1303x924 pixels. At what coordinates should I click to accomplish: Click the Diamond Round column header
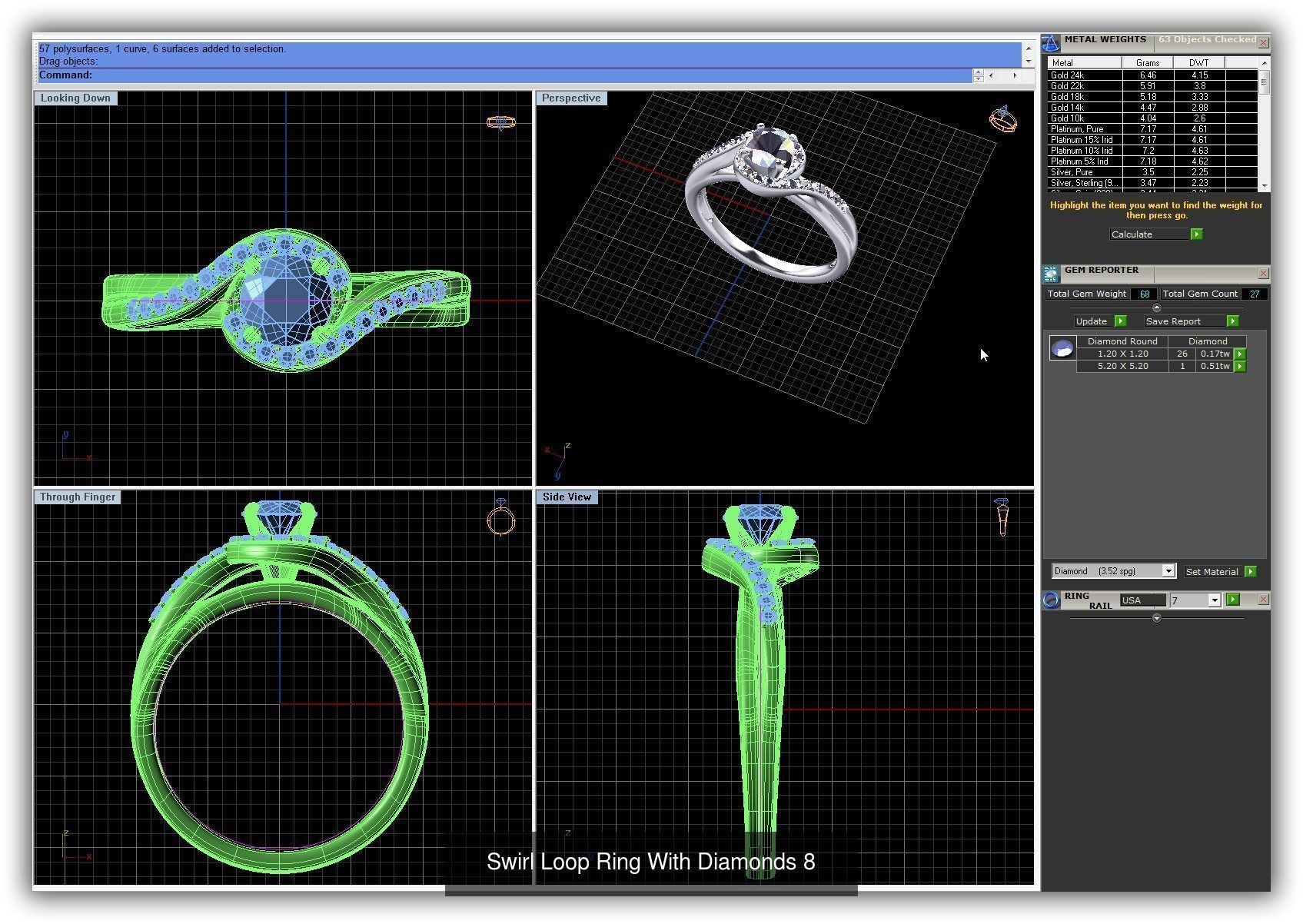[1122, 341]
